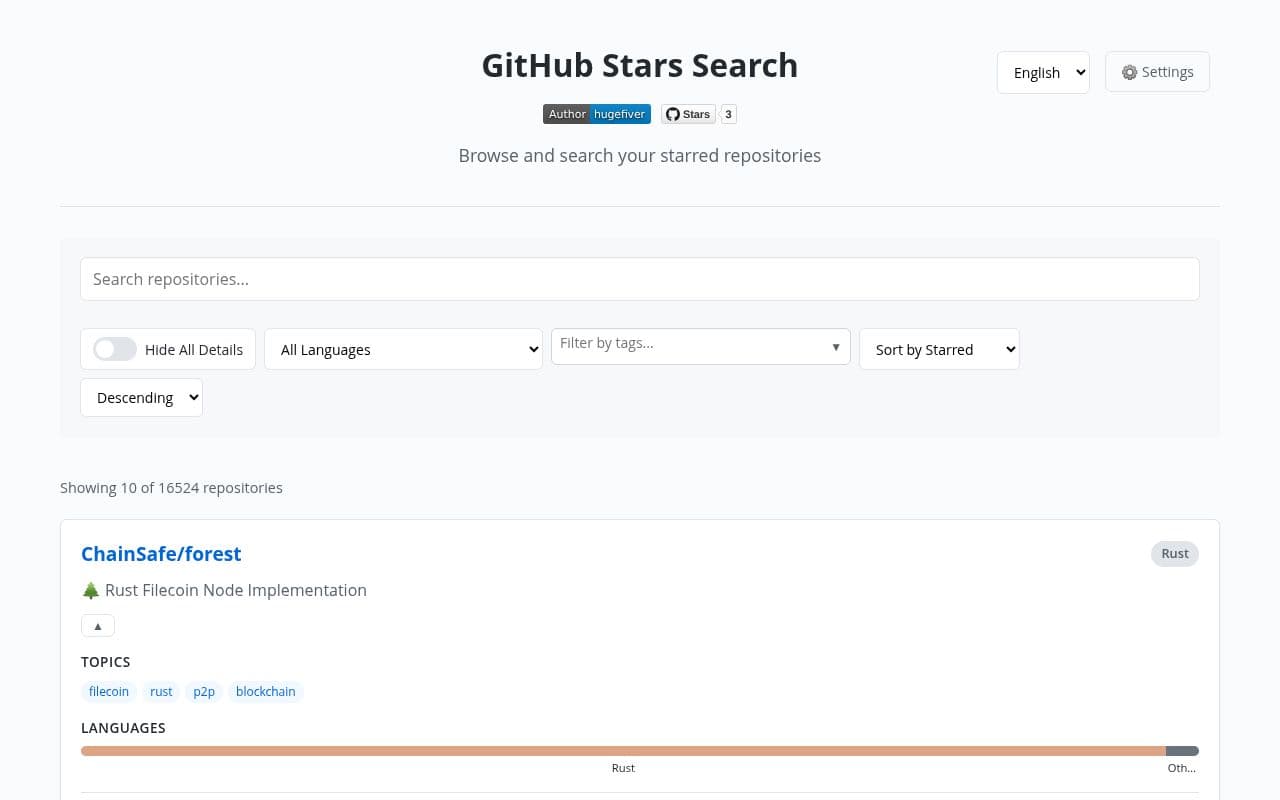1280x800 pixels.
Task: Click the Rust language badge
Action: (1175, 554)
